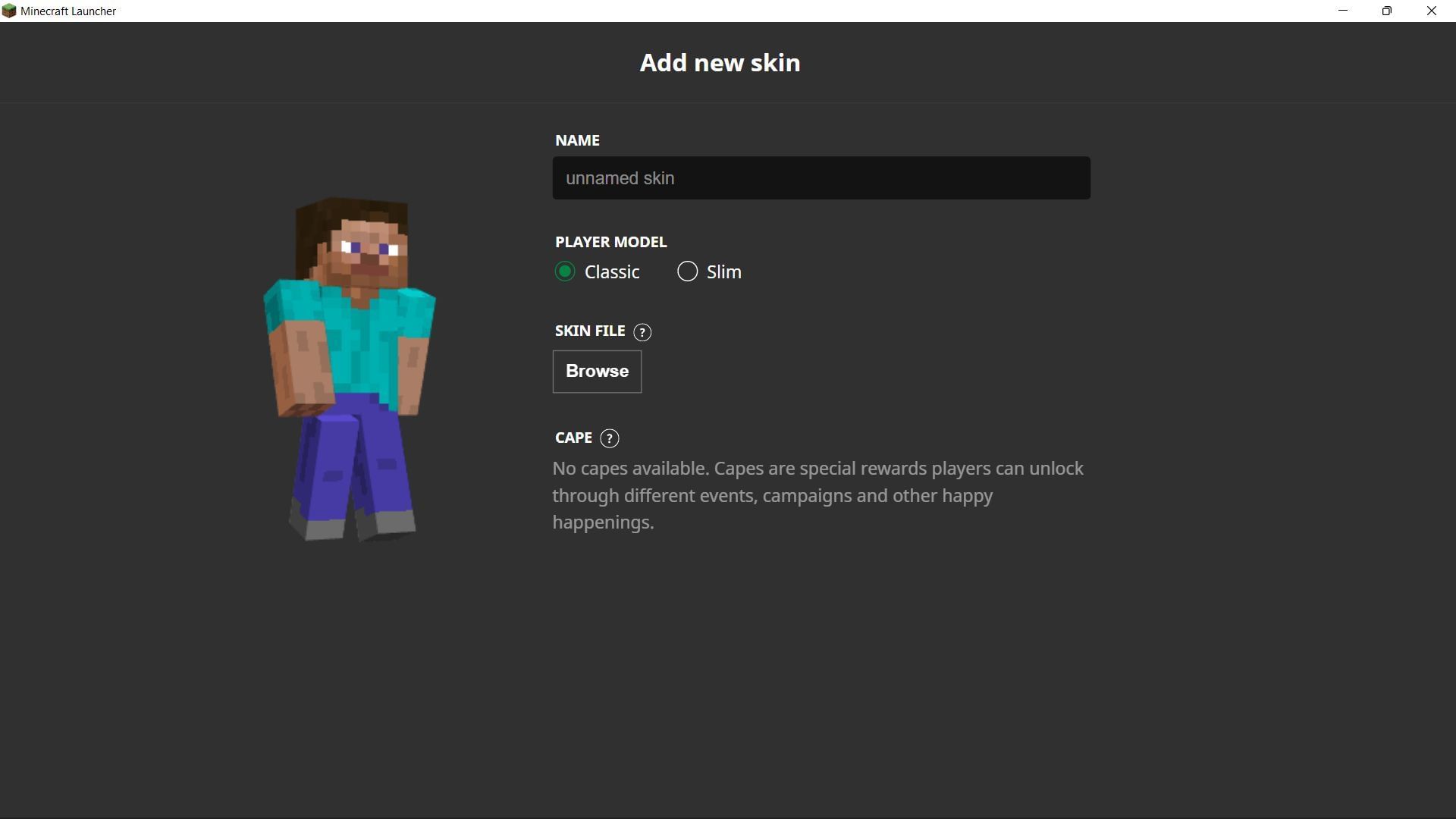Click the NAME section label
Screen dimensions: 1456x819
(576, 140)
